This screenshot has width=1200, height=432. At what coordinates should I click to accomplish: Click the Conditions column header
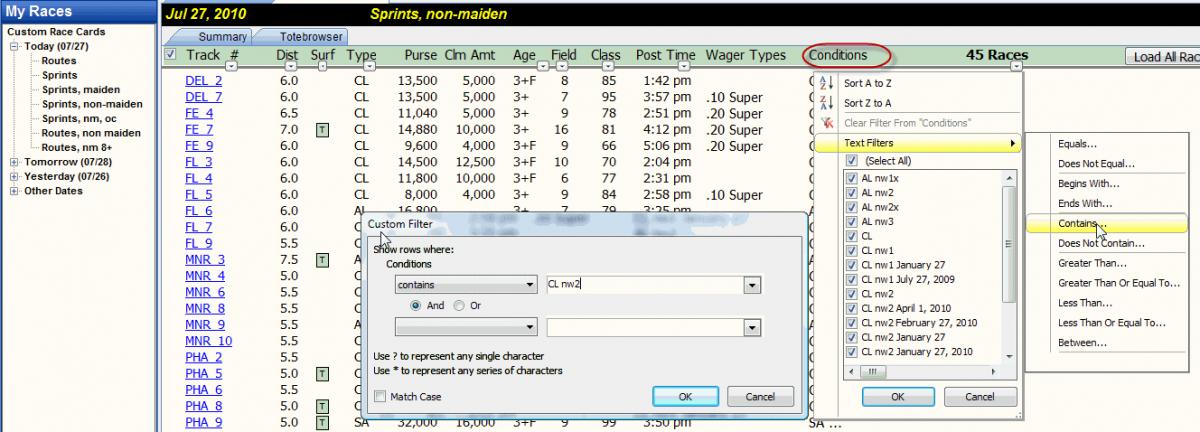click(x=837, y=56)
